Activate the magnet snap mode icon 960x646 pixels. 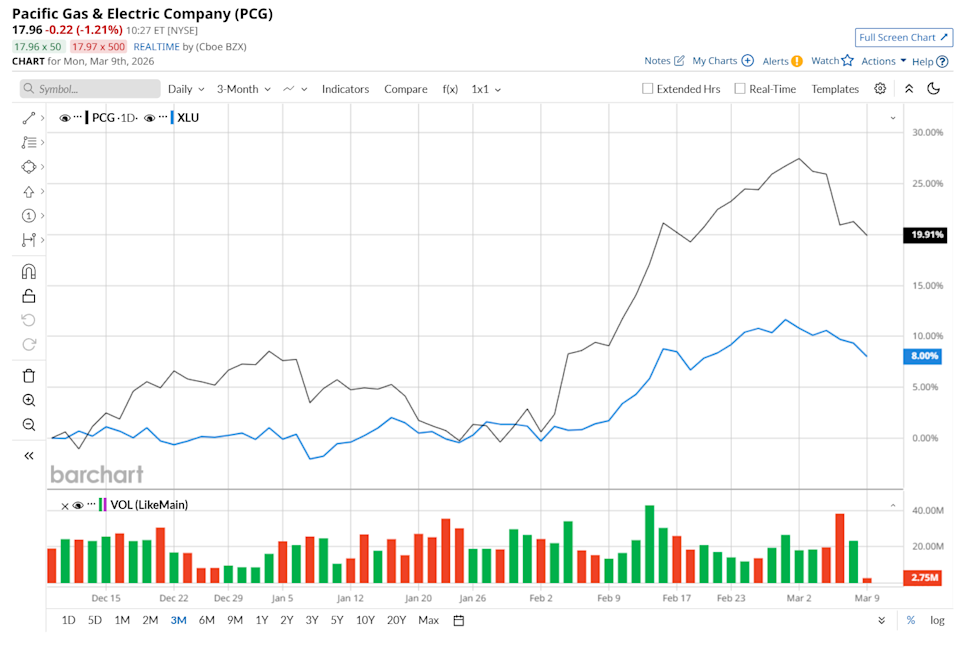pyautogui.click(x=28, y=271)
